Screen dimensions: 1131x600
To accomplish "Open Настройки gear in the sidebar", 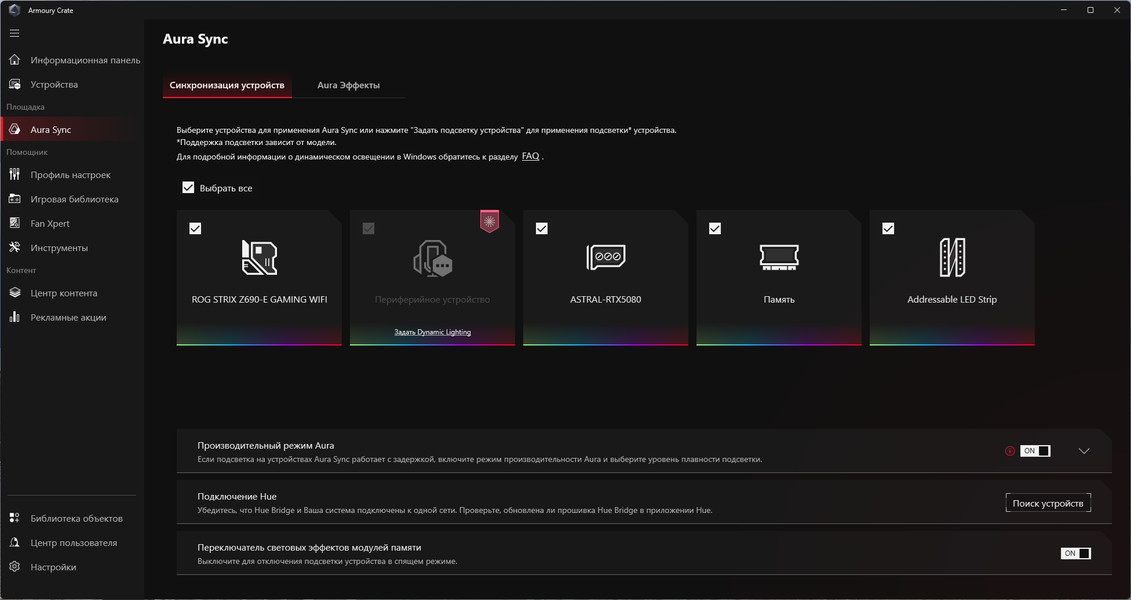I will click(x=53, y=567).
